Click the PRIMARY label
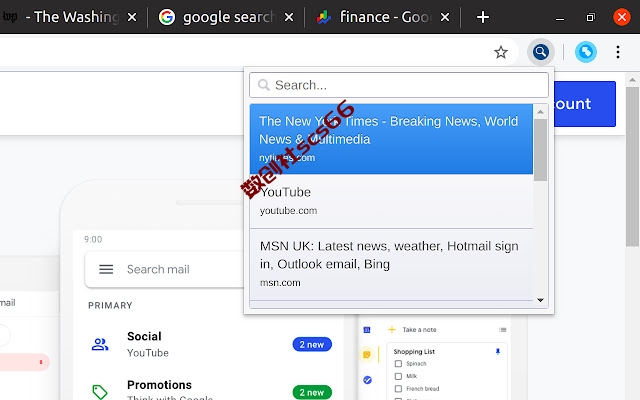 (x=110, y=305)
